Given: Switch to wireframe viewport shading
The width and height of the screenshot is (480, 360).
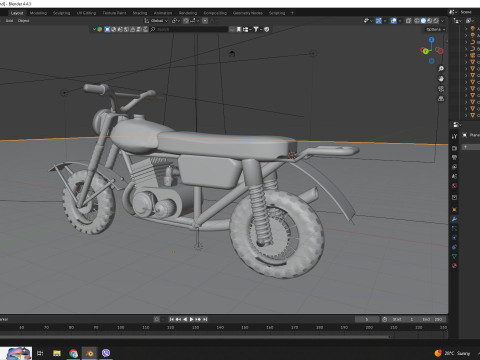Looking at the screenshot, I should point(417,21).
